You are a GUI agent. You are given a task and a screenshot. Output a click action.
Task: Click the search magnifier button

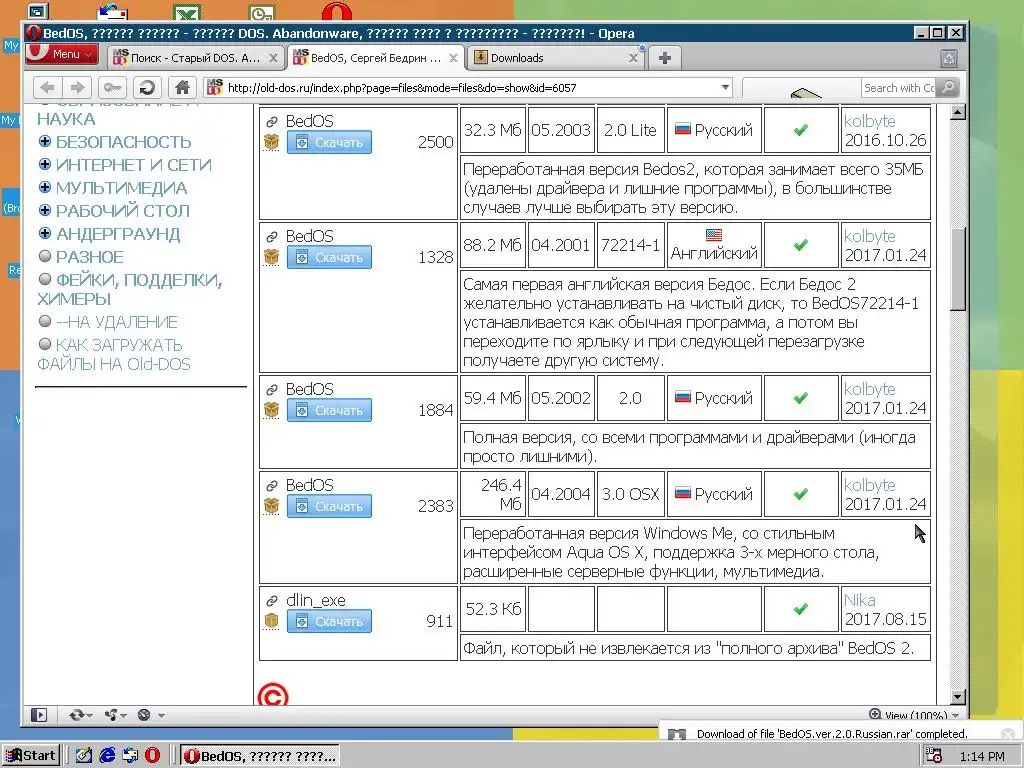948,88
